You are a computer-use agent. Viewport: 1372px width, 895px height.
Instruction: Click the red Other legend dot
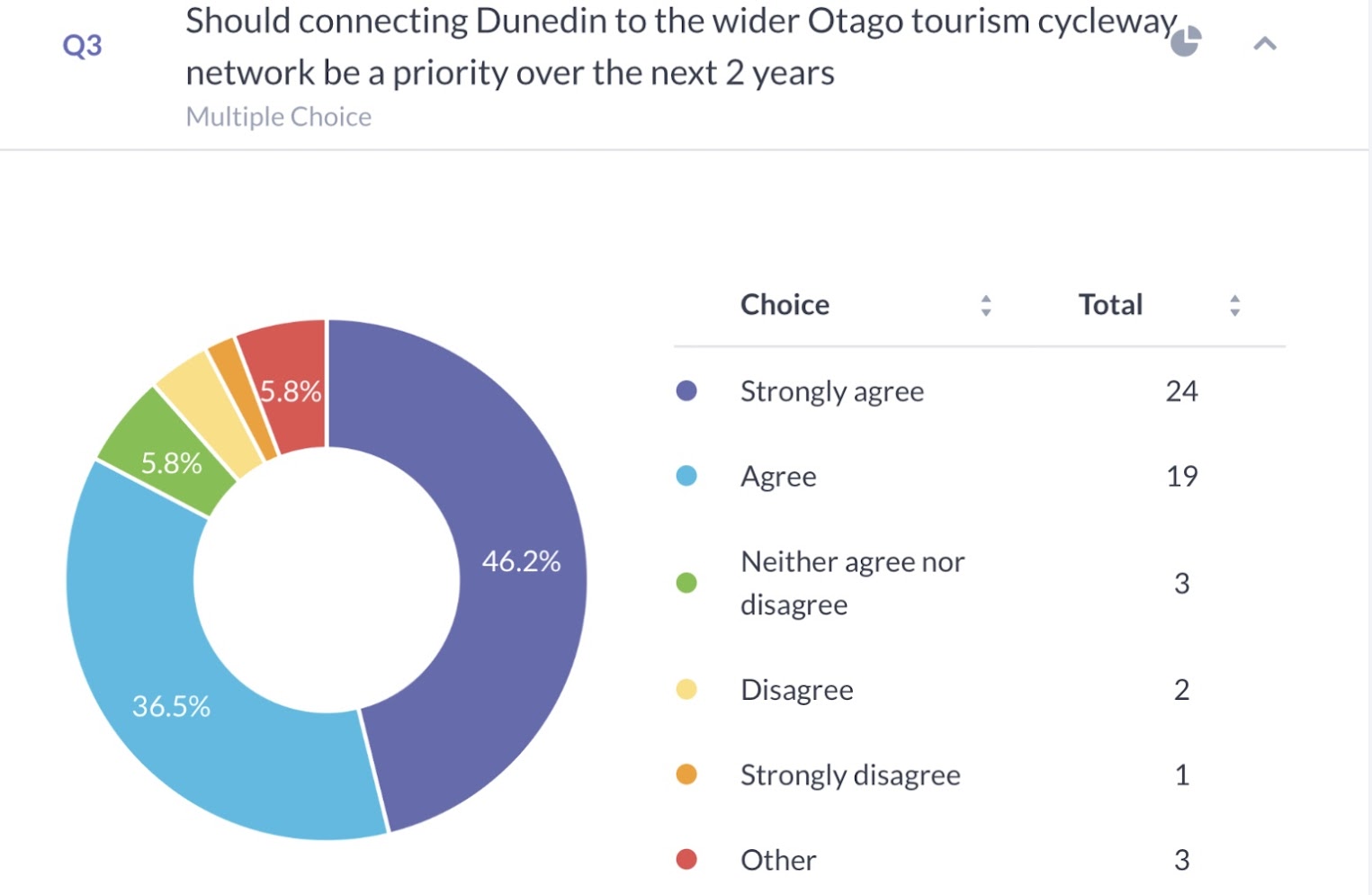[x=686, y=860]
